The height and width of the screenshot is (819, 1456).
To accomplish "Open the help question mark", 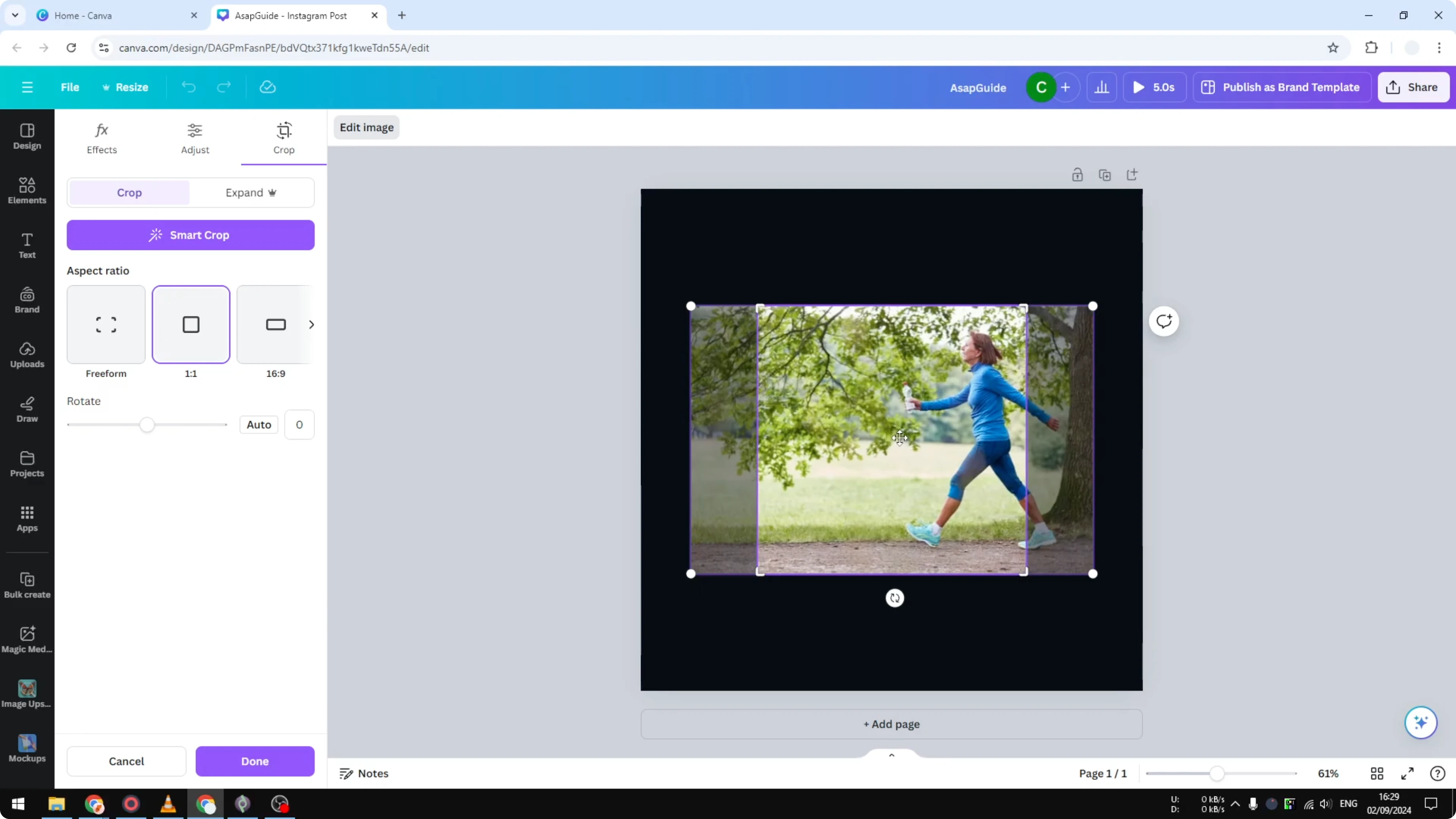I will point(1437,773).
